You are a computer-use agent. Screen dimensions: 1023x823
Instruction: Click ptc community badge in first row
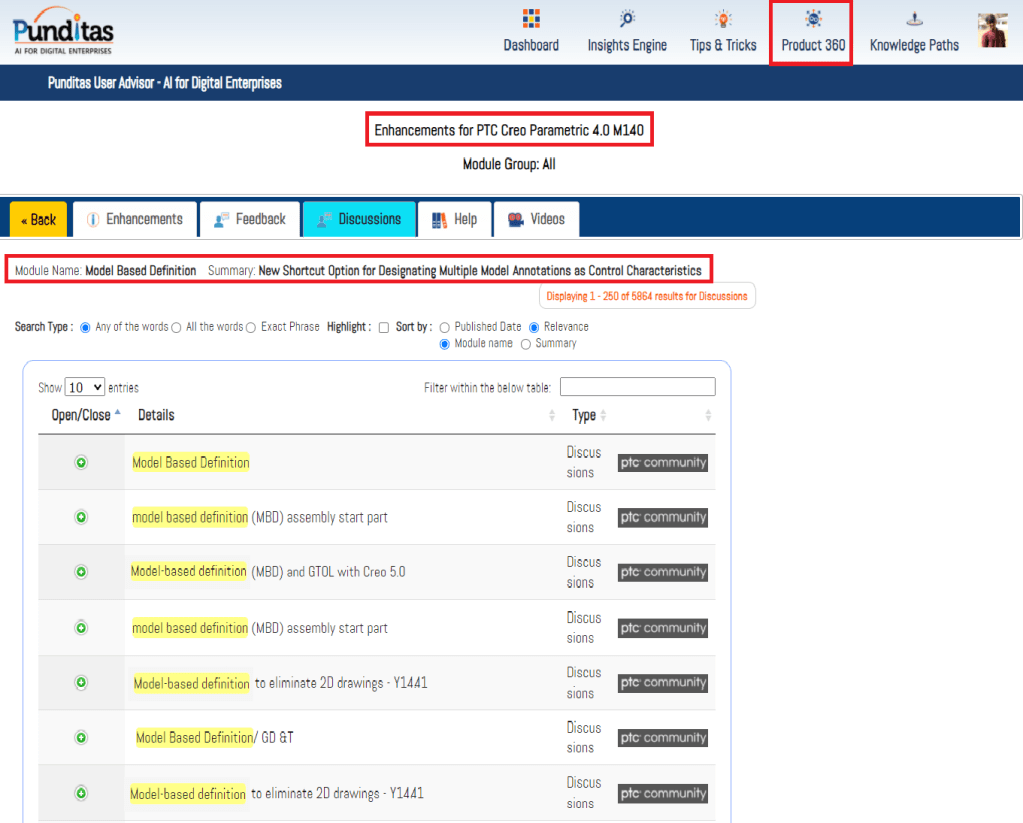point(662,463)
